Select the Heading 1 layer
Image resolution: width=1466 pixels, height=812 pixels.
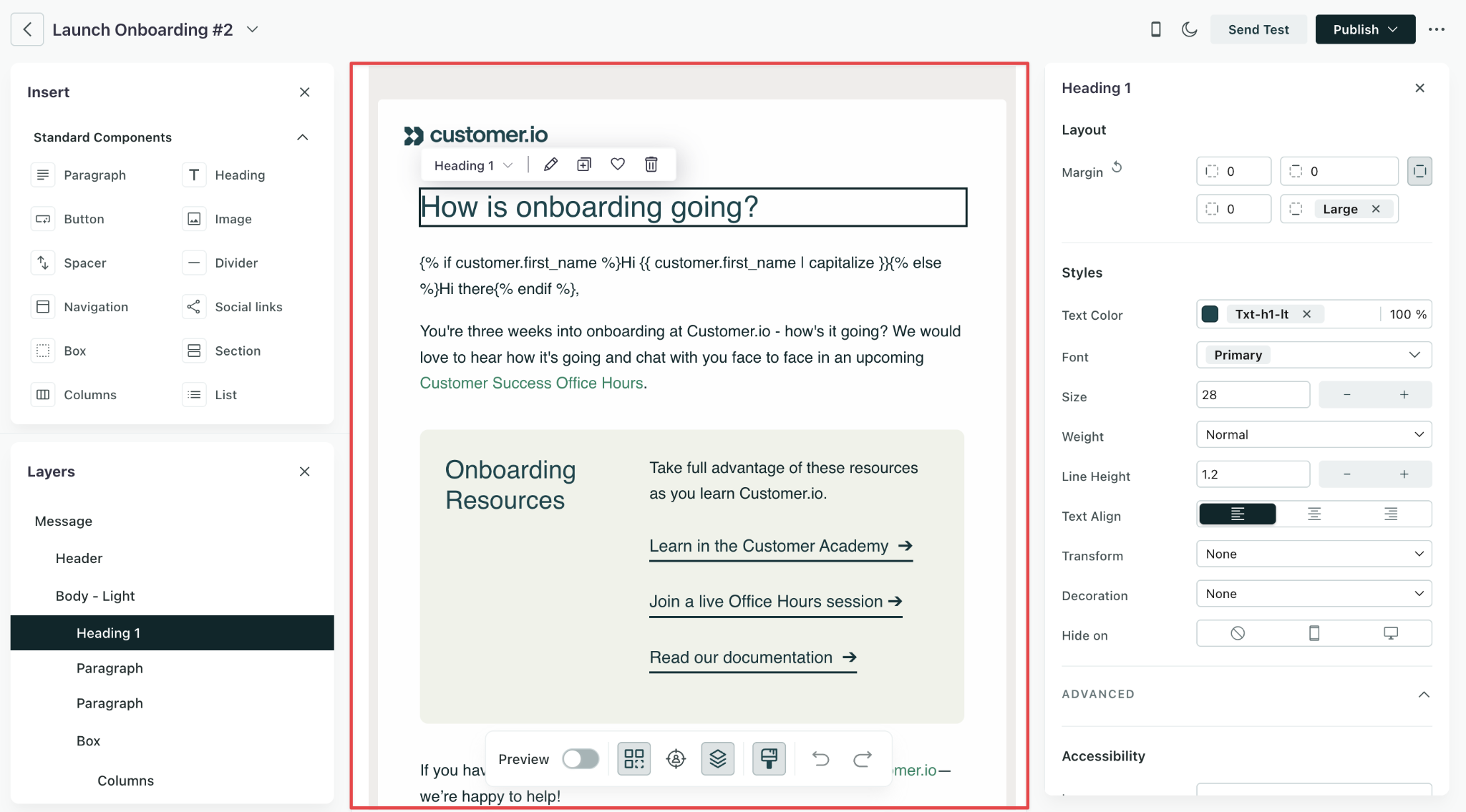(172, 633)
